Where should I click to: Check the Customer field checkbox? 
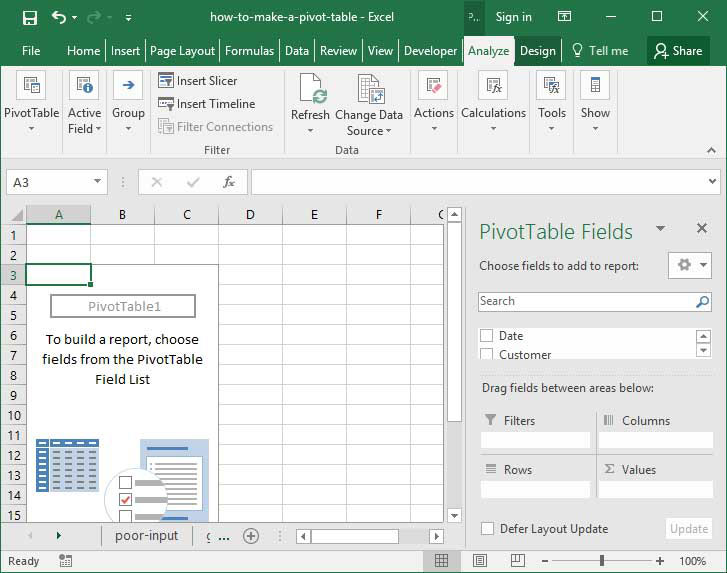pyautogui.click(x=486, y=354)
